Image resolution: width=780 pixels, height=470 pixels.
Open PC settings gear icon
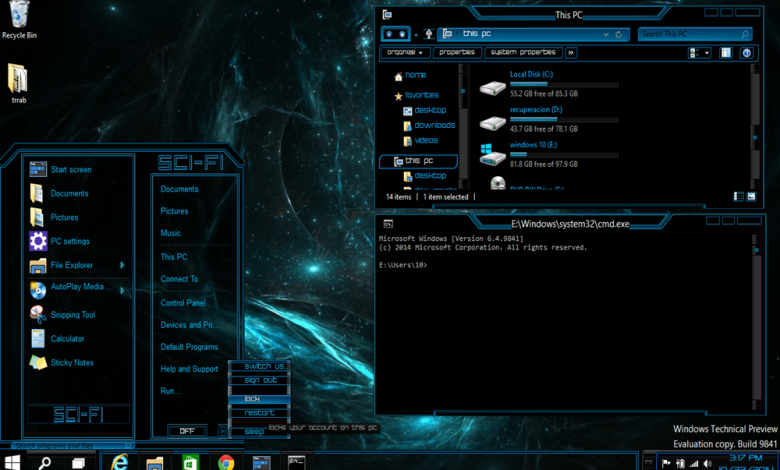(38, 241)
